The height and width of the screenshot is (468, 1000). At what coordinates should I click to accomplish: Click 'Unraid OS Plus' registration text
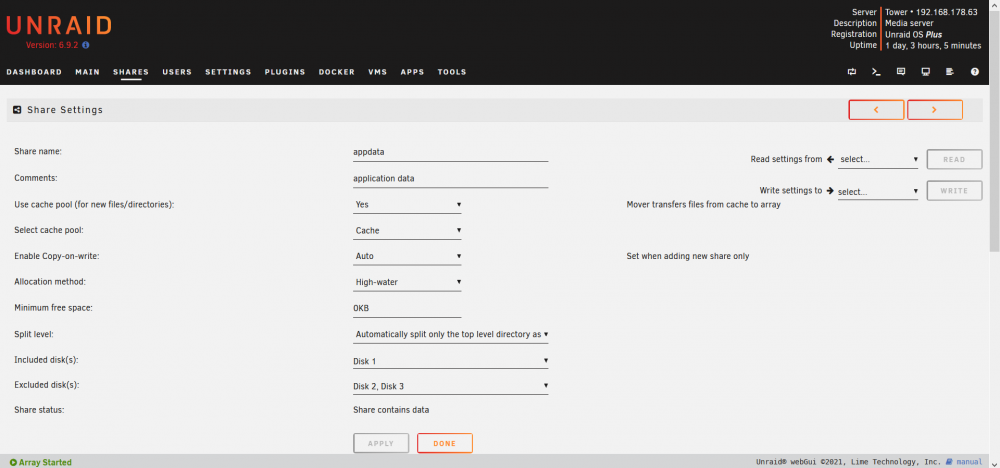point(913,34)
